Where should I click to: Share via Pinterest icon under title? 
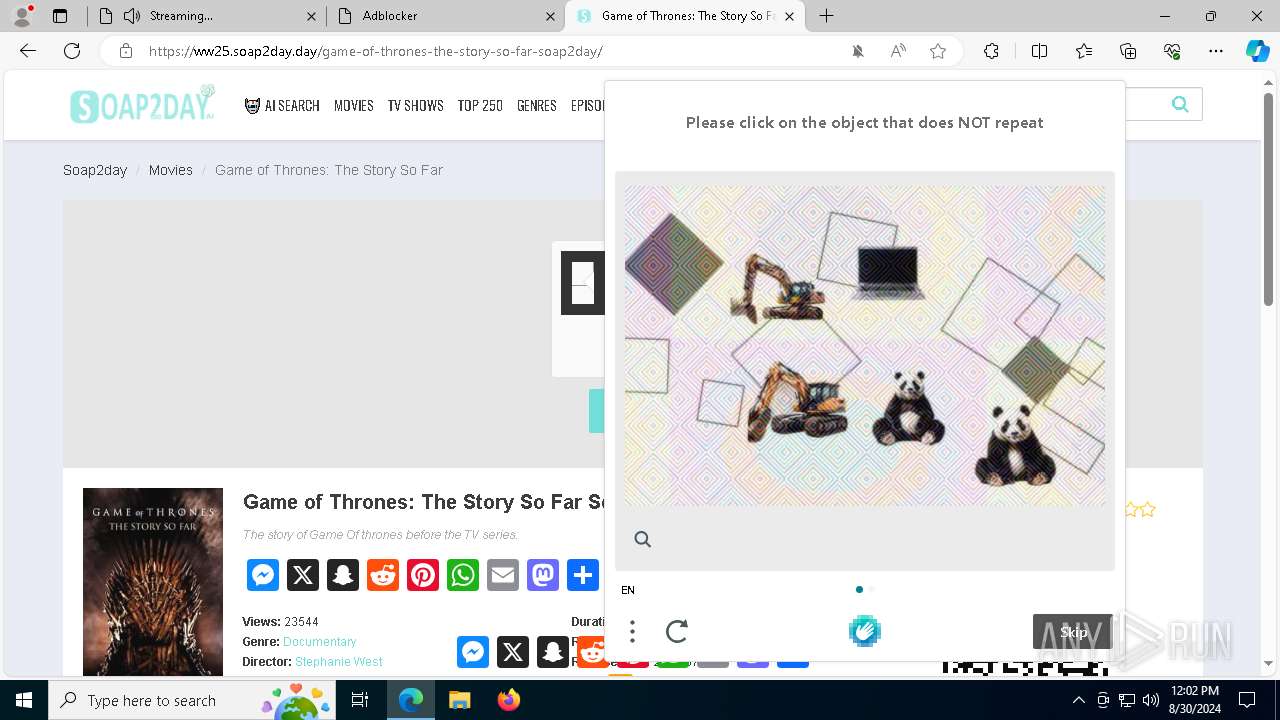[423, 575]
